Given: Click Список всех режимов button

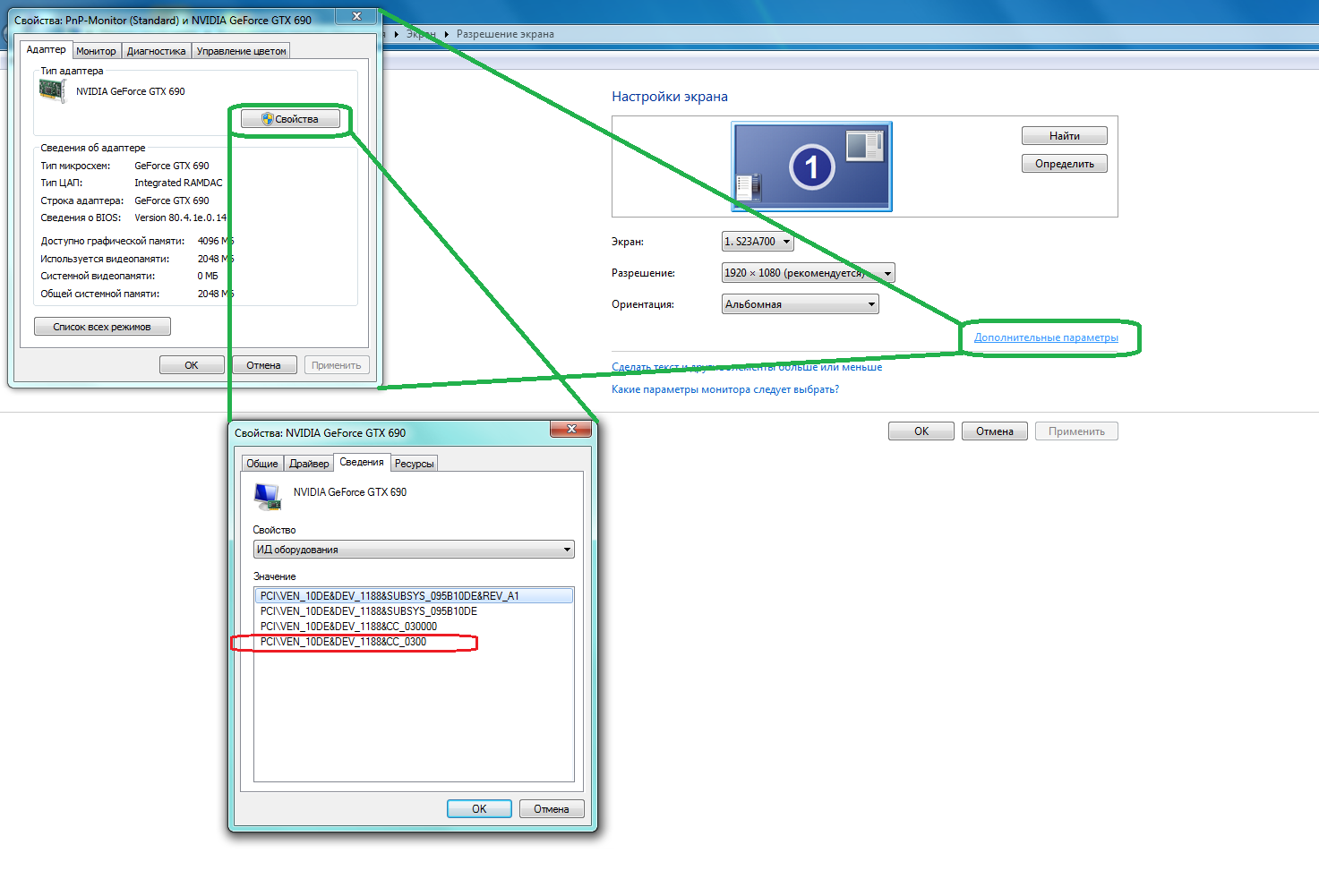Looking at the screenshot, I should pyautogui.click(x=102, y=327).
